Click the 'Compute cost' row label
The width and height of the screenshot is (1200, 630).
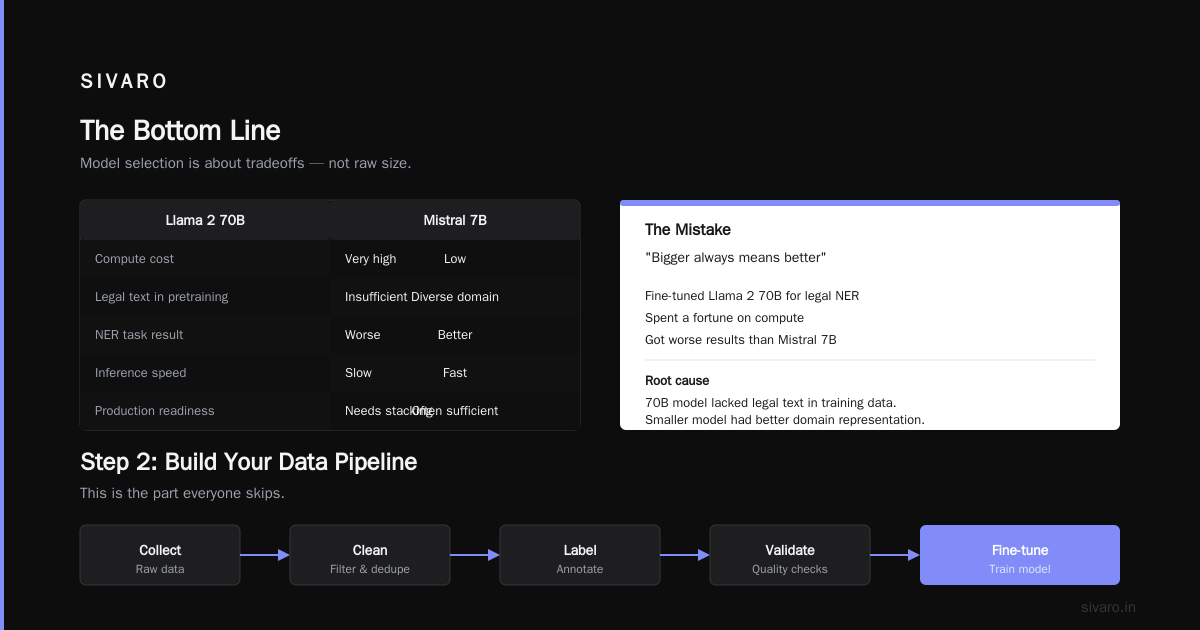(x=134, y=259)
